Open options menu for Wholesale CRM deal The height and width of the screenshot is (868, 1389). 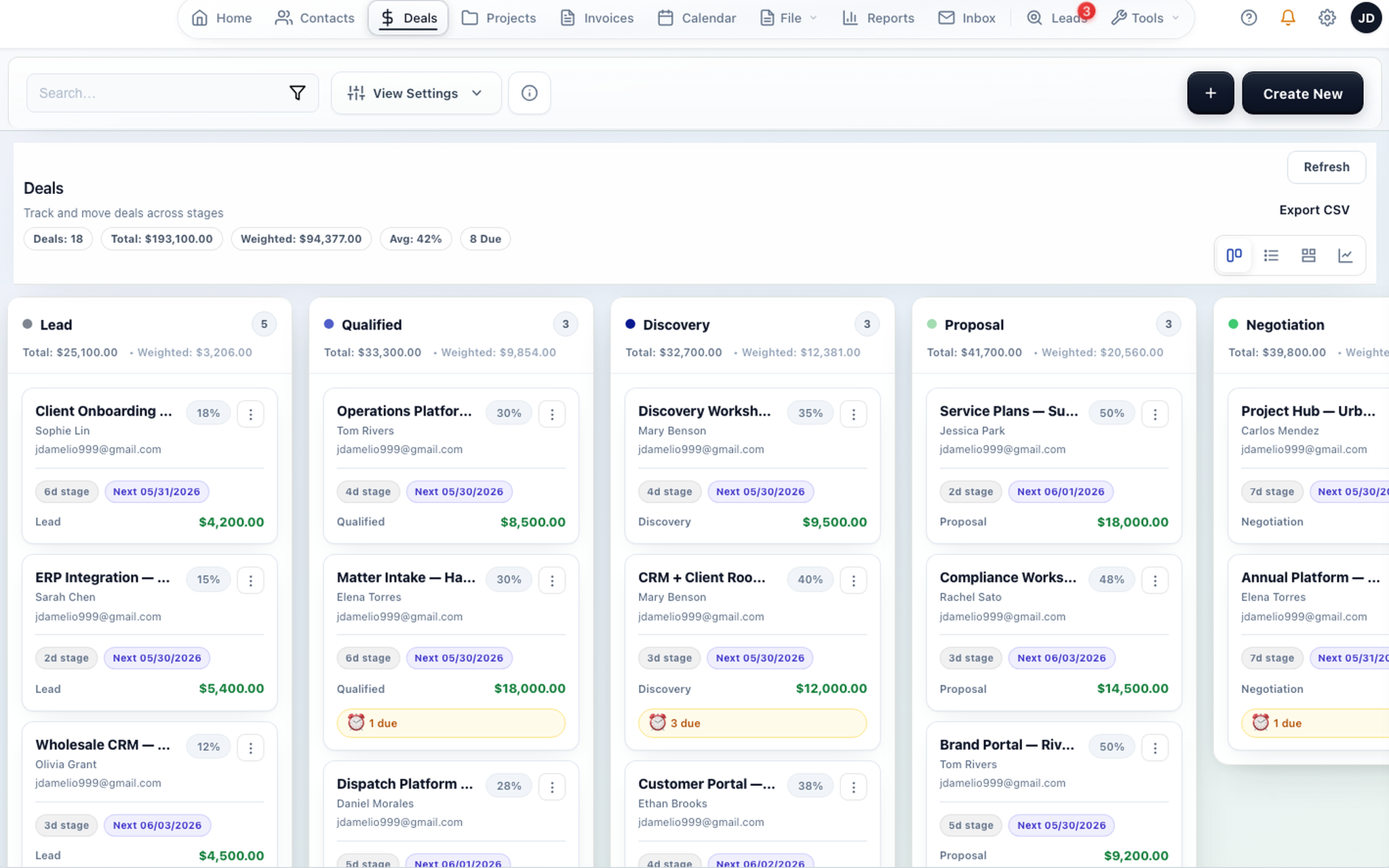[251, 747]
